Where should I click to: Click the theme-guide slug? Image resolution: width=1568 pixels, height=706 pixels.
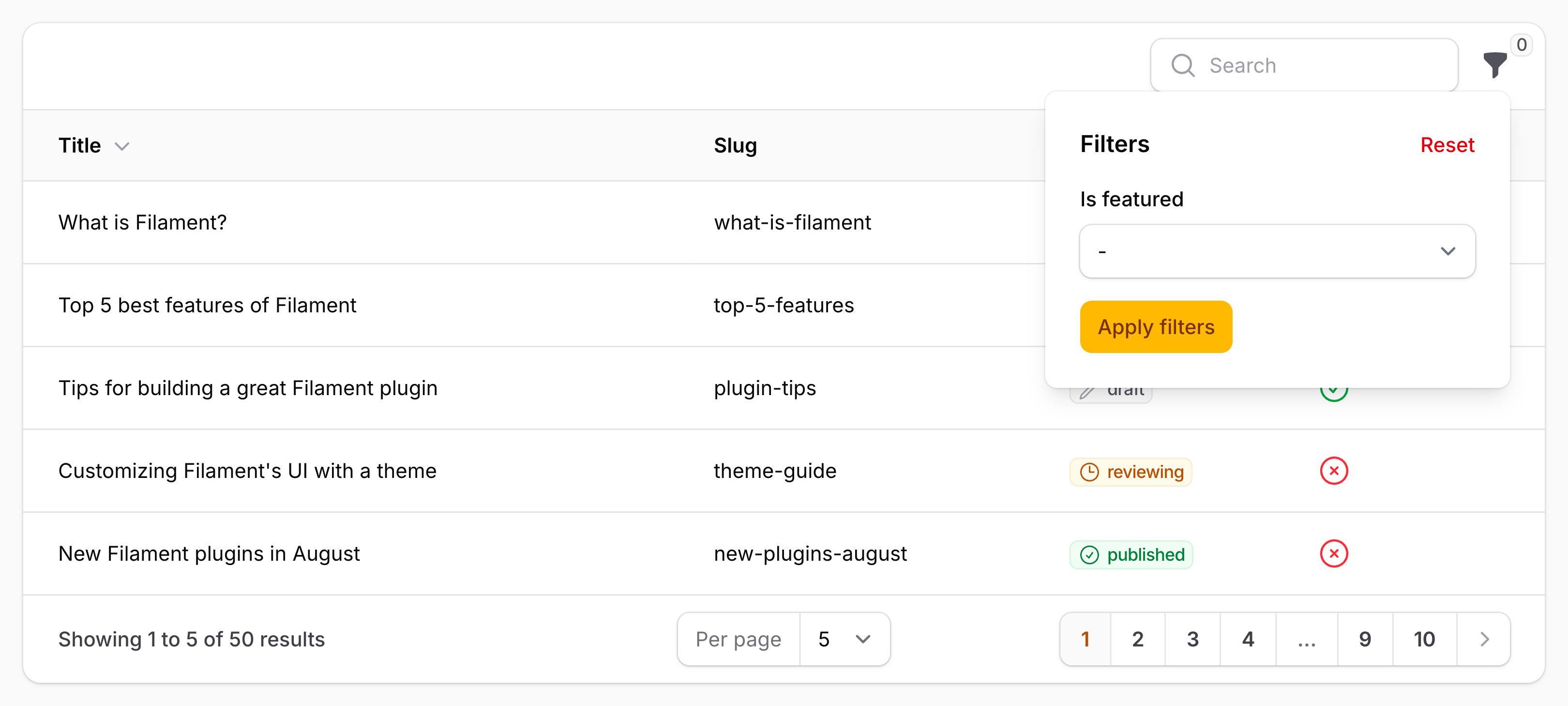(x=775, y=471)
